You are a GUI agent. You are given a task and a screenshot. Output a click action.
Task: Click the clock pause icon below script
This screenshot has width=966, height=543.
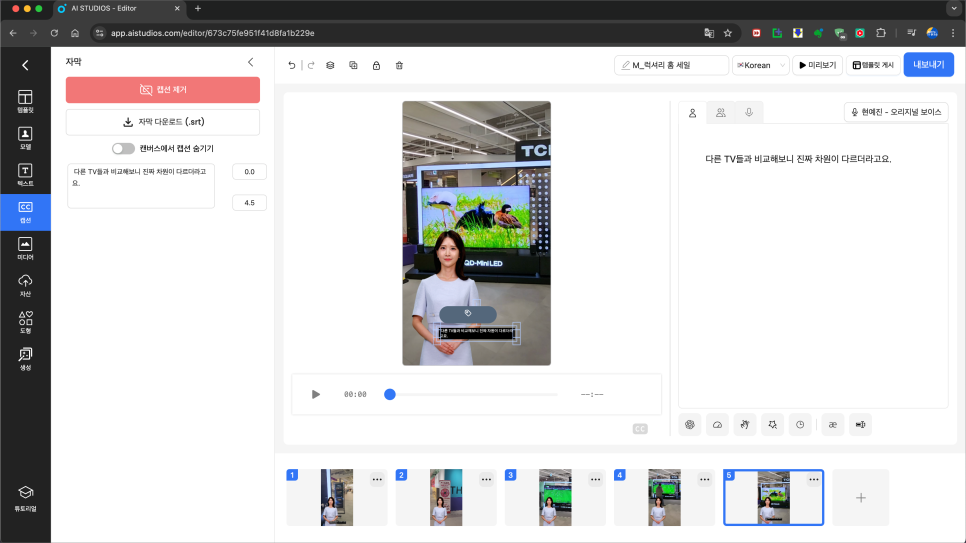pyautogui.click(x=800, y=425)
